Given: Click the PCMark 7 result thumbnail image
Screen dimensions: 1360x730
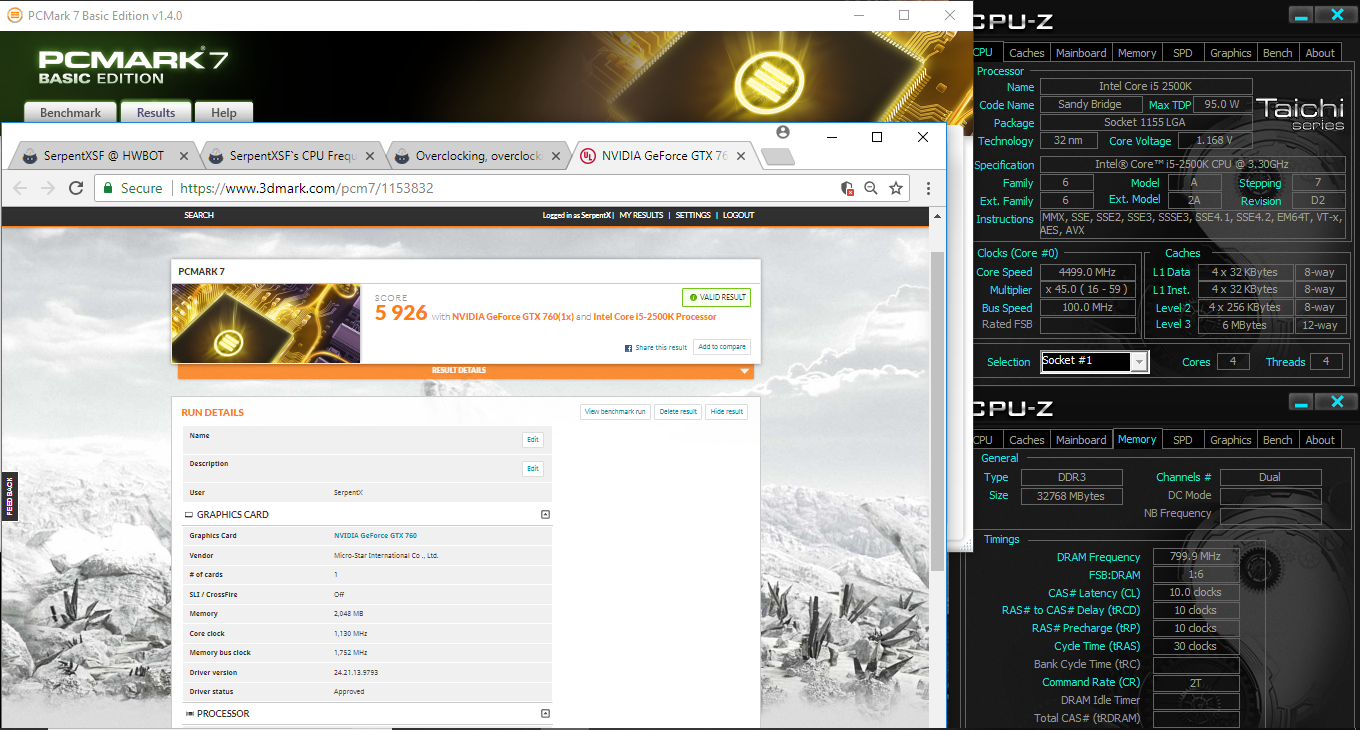Looking at the screenshot, I should tap(266, 323).
